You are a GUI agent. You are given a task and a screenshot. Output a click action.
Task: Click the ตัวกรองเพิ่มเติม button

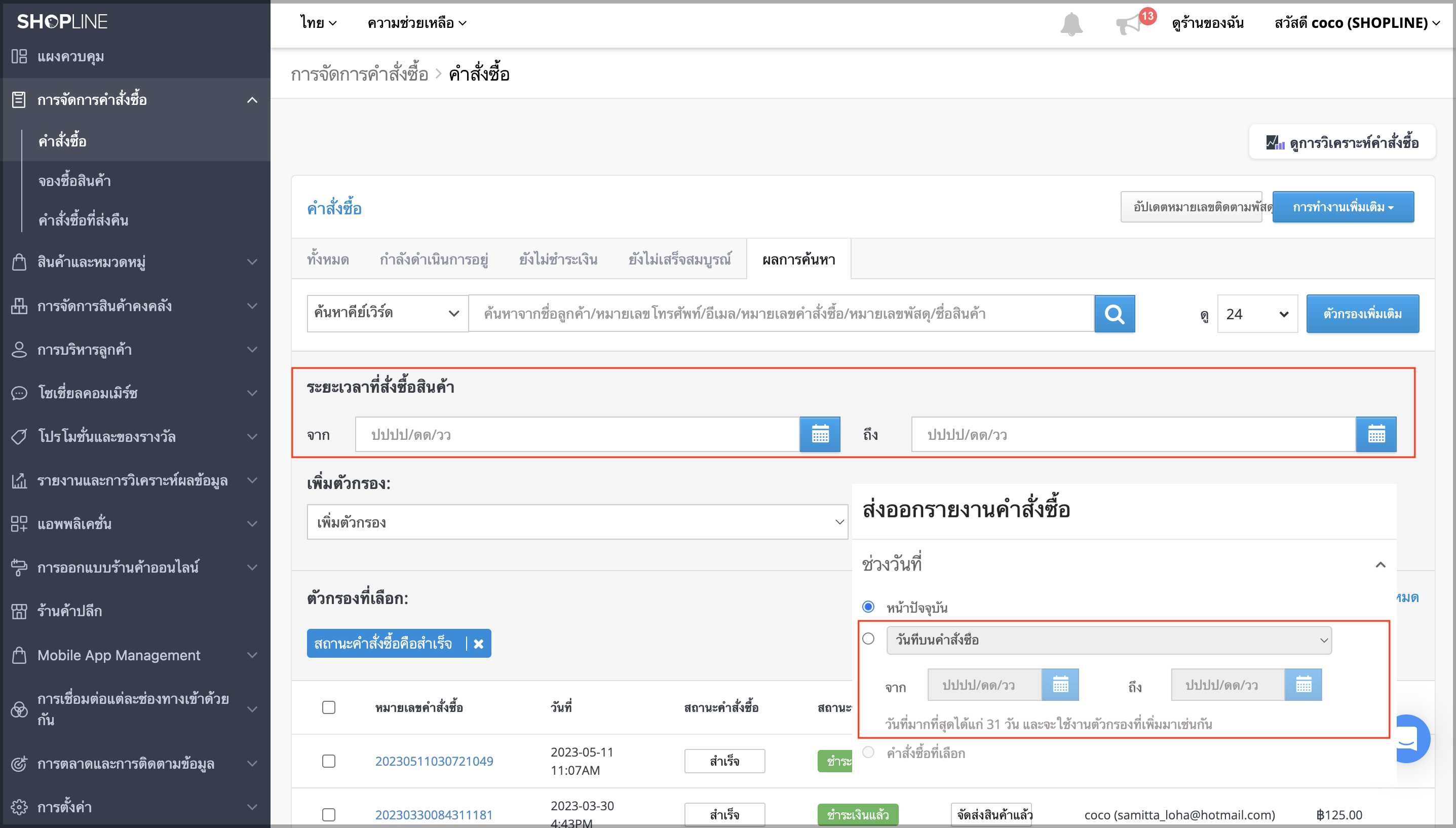click(x=1362, y=314)
